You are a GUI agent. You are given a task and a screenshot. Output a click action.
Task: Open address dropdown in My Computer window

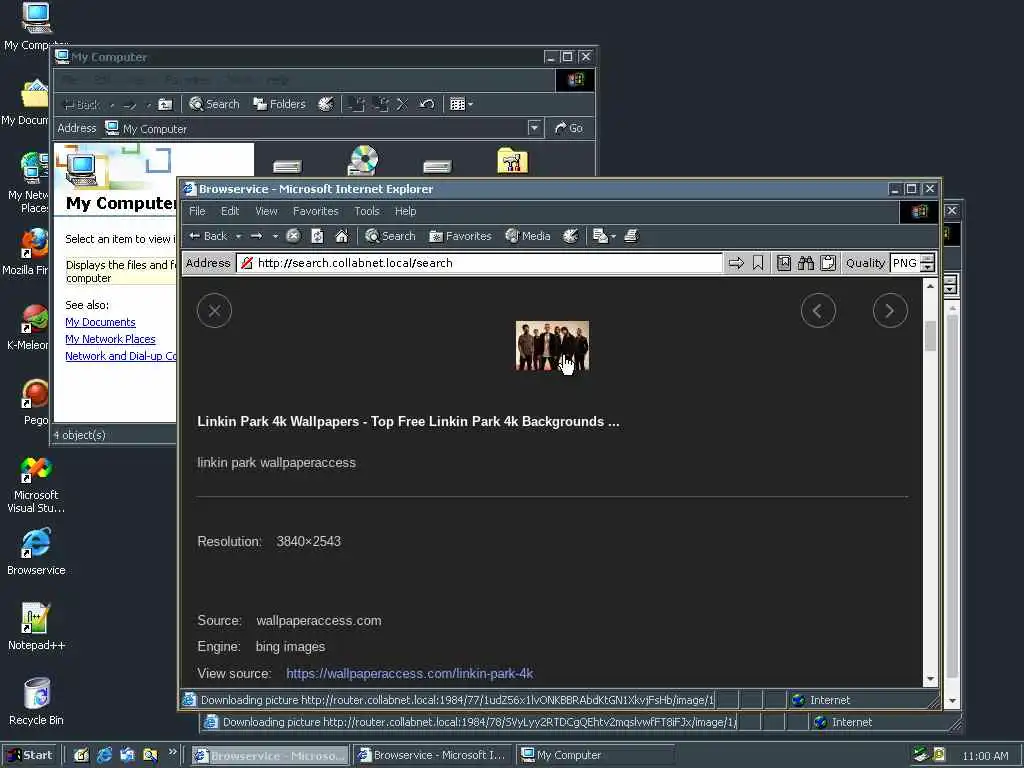tap(534, 128)
